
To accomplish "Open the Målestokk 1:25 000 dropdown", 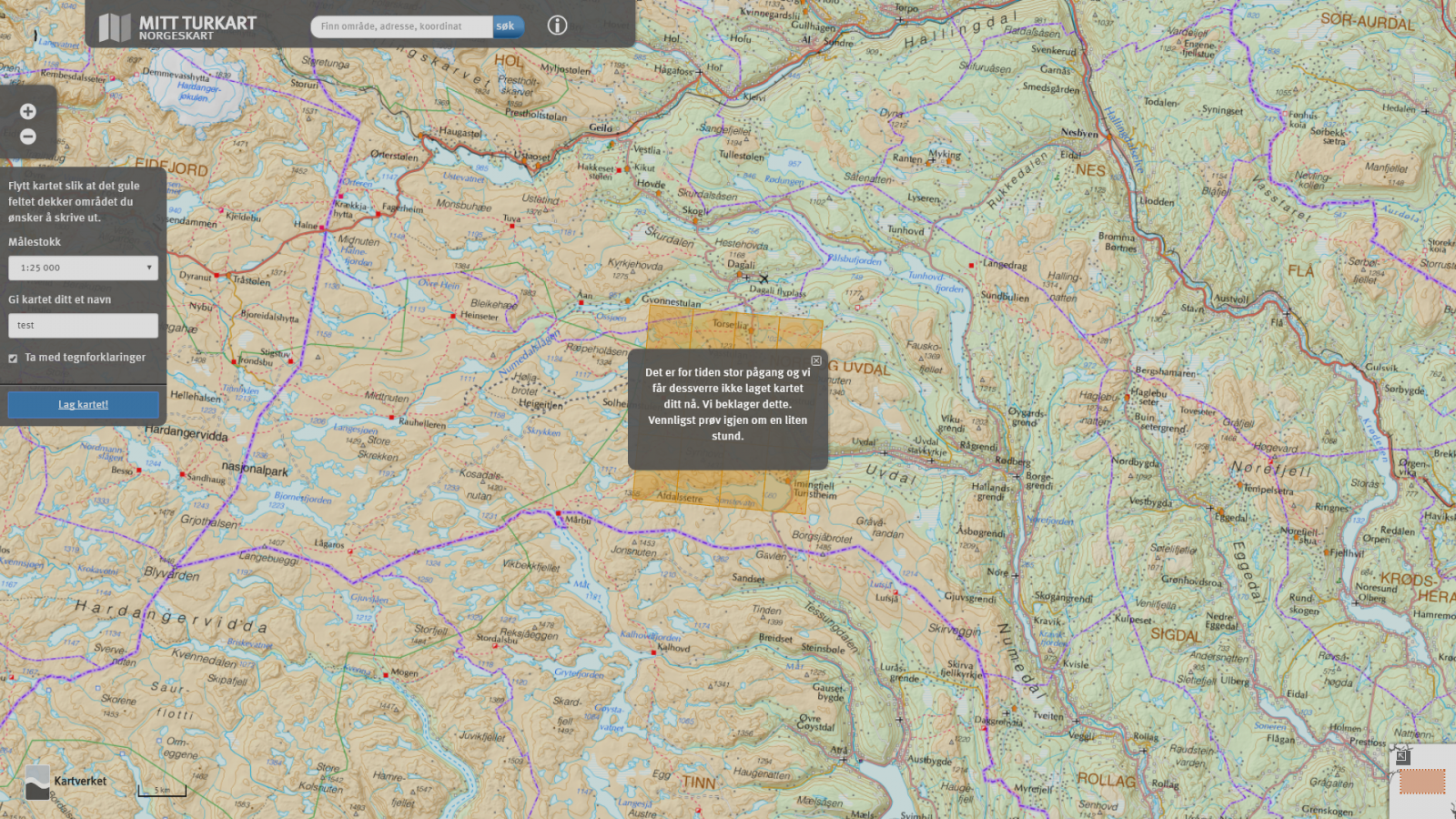I will [83, 268].
